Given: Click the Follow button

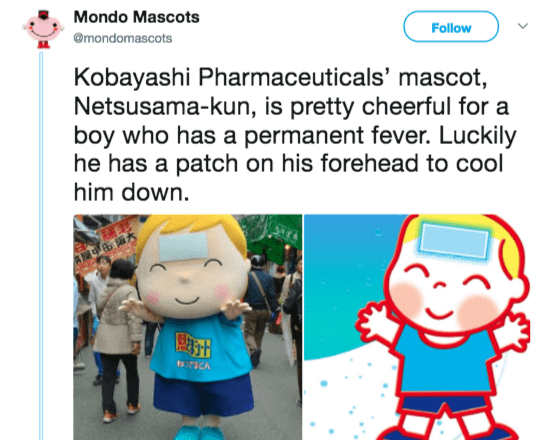Looking at the screenshot, I should [451, 27].
